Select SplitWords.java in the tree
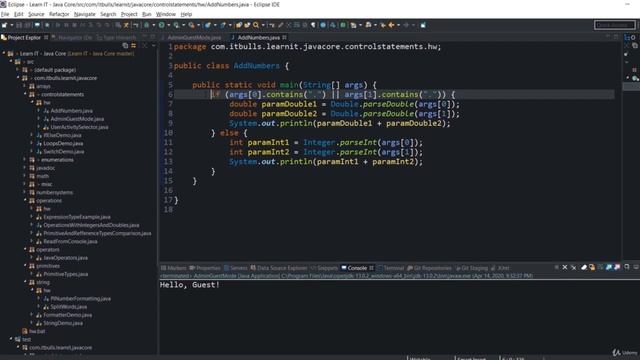 [x=69, y=307]
